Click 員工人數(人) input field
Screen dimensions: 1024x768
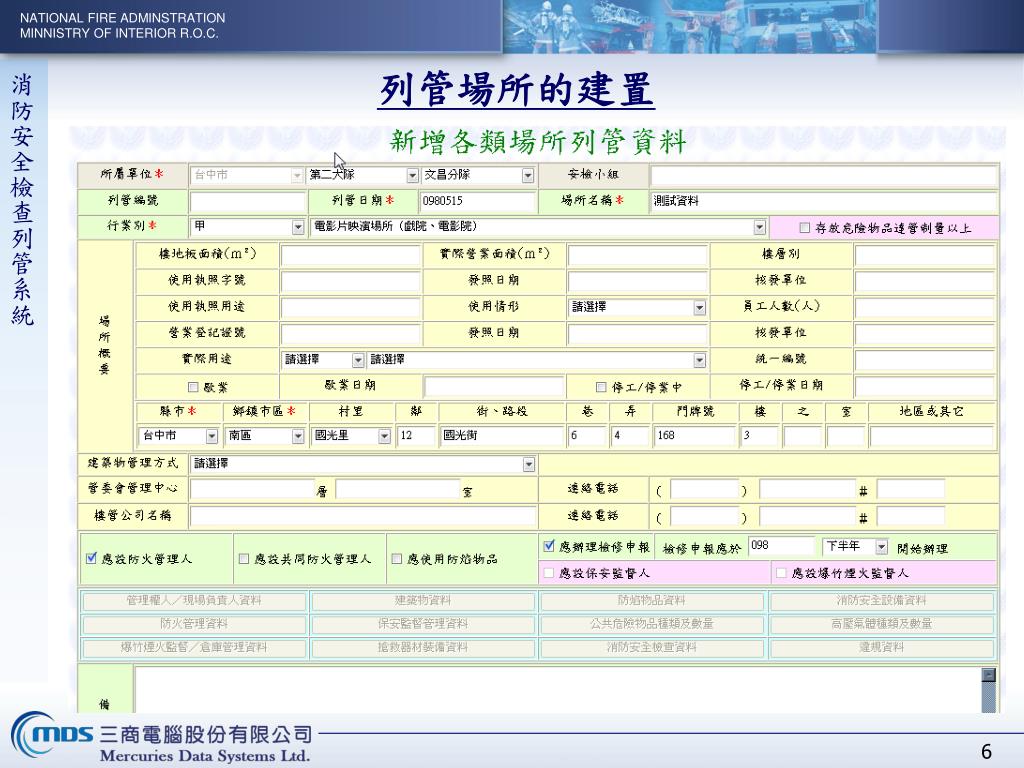tap(924, 307)
